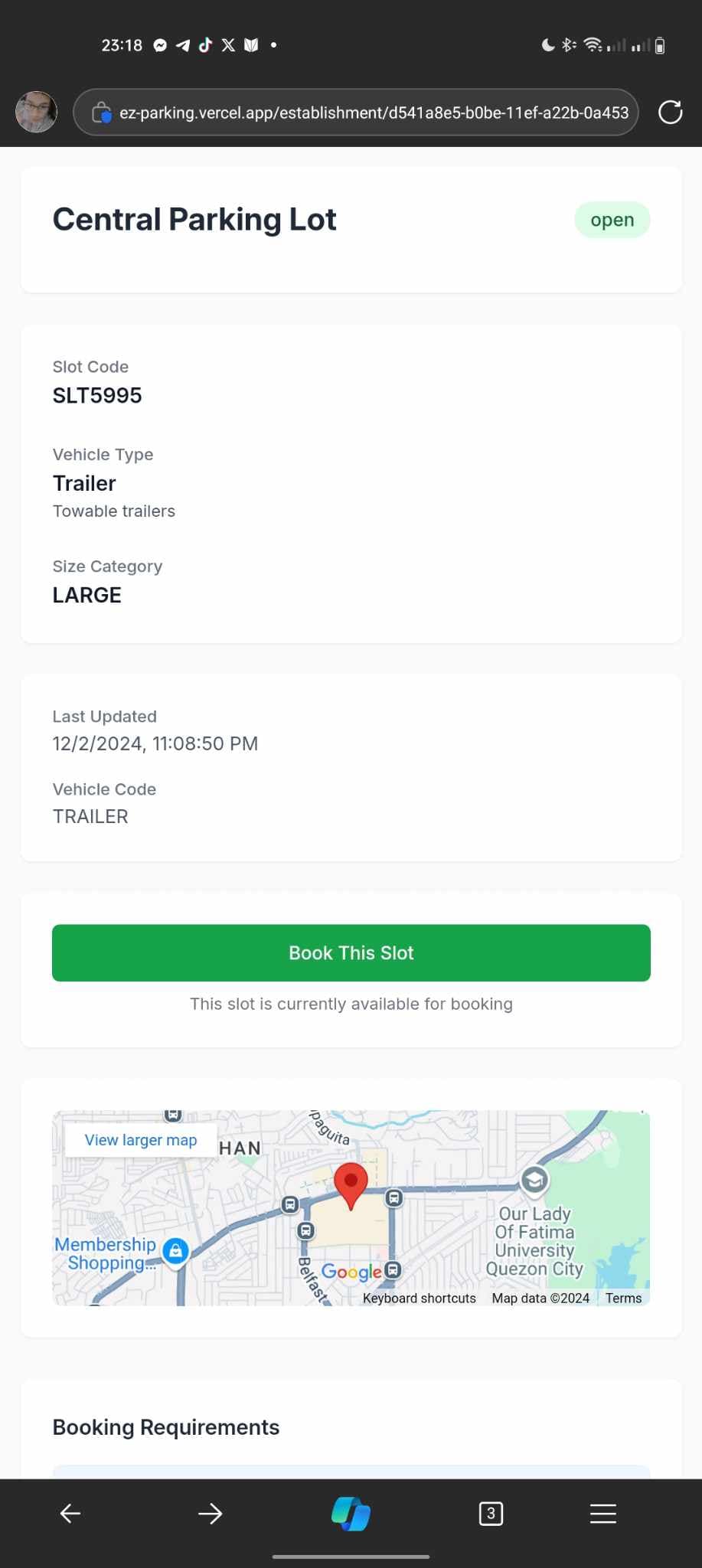Open the map Terms link

click(623, 1298)
